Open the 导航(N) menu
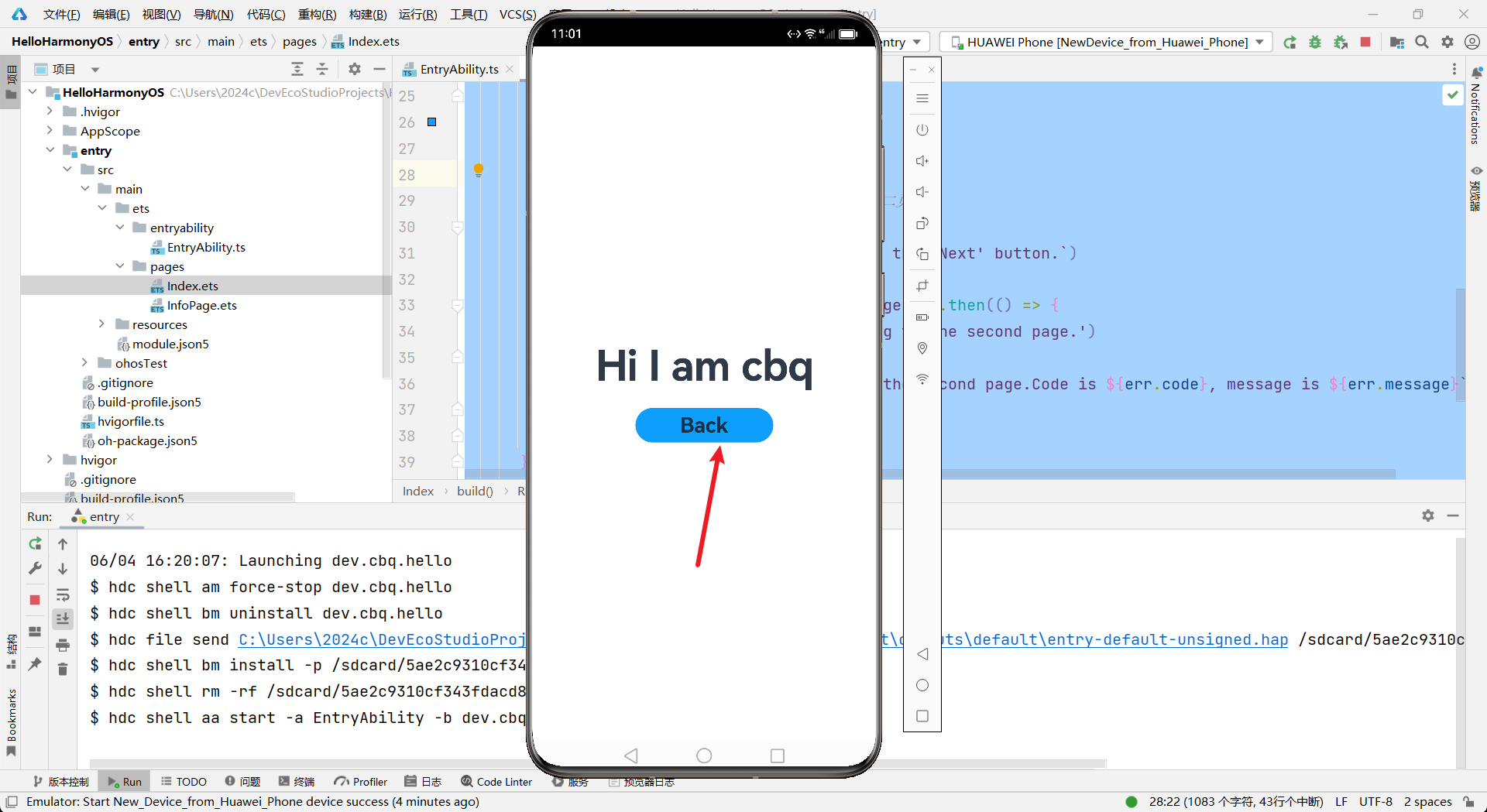The width and height of the screenshot is (1487, 812). coord(213,14)
